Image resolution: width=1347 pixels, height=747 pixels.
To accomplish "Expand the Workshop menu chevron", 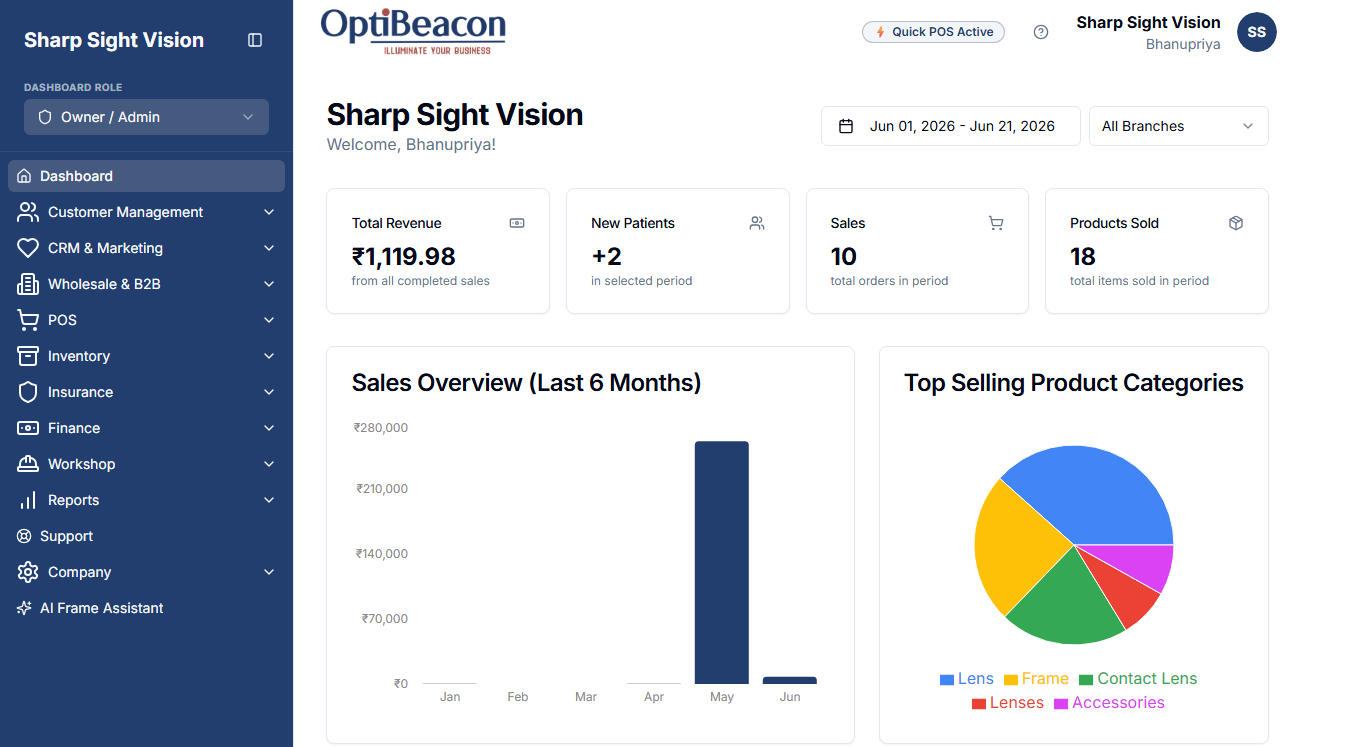I will pos(269,464).
